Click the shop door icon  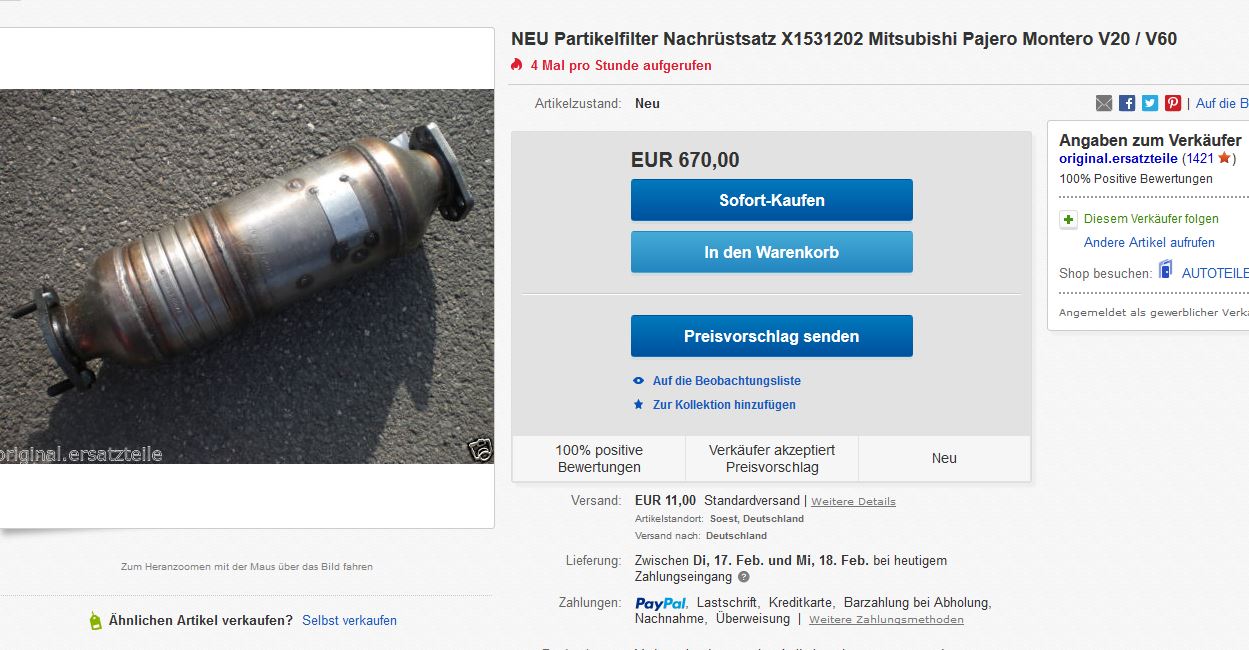coord(1165,271)
